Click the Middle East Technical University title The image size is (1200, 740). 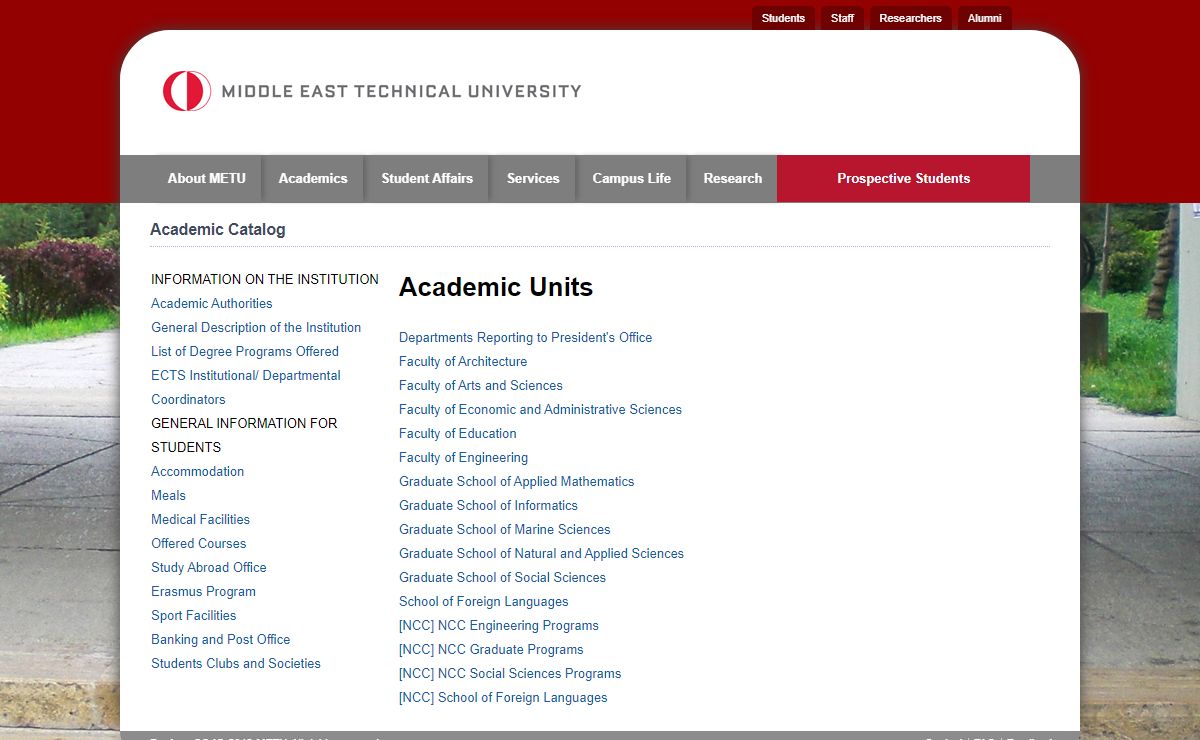click(401, 91)
